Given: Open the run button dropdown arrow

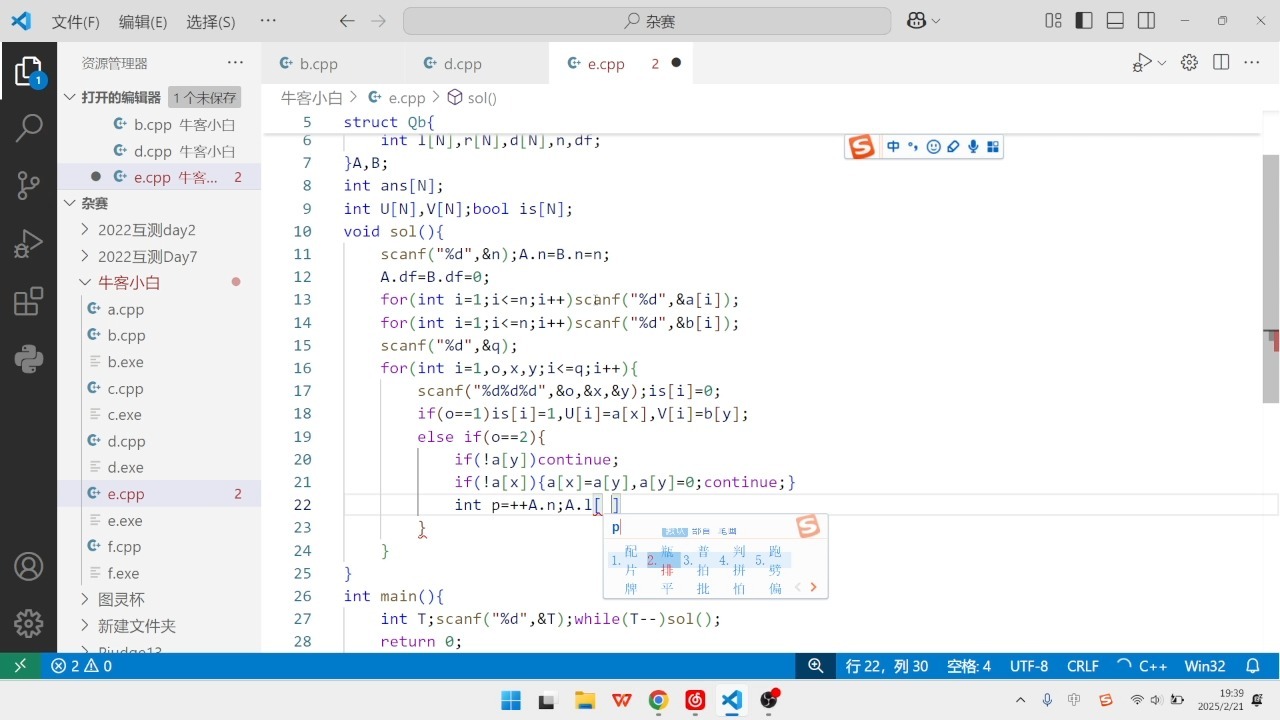Looking at the screenshot, I should point(1161,63).
